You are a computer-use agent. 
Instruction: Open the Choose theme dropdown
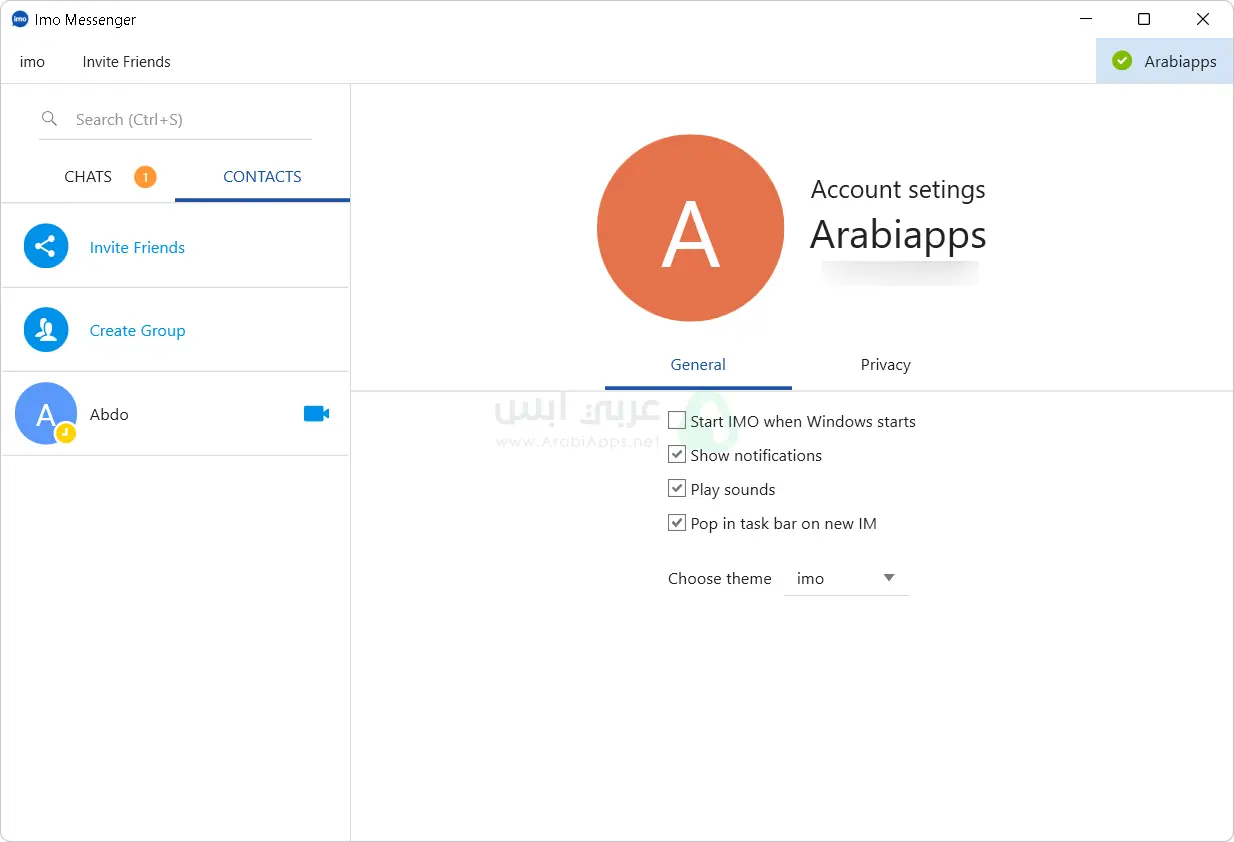(846, 578)
